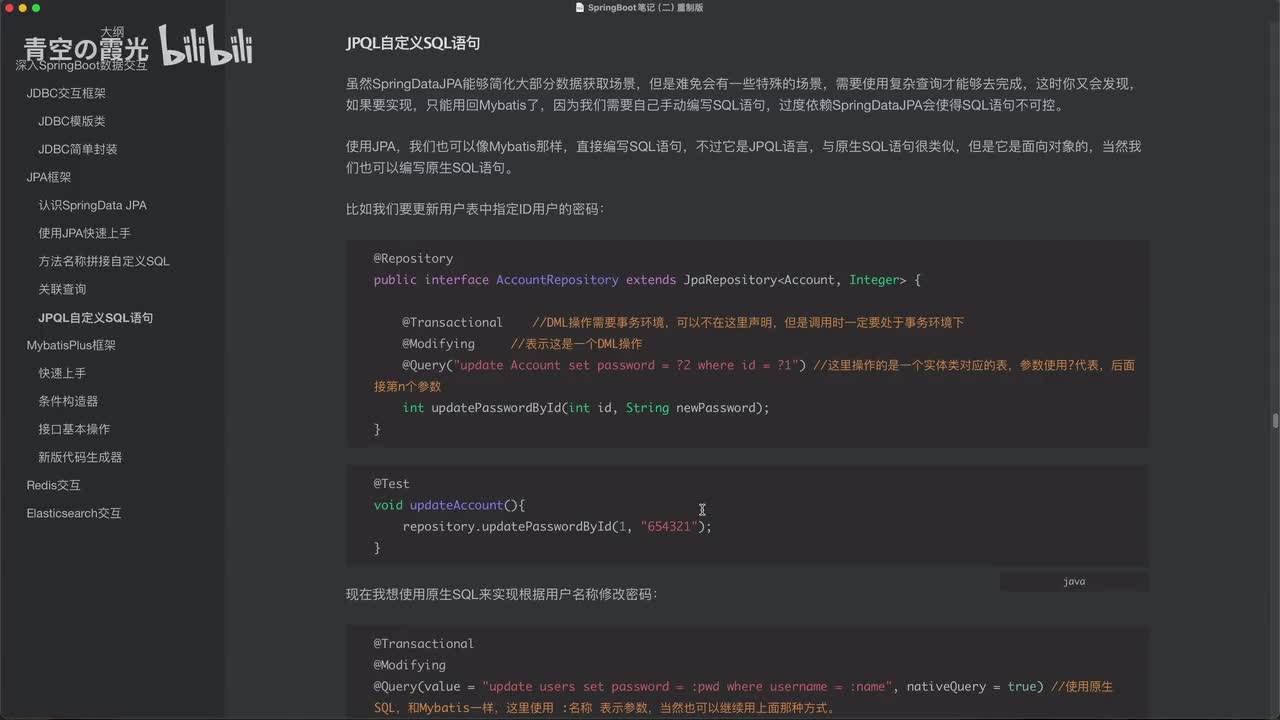Click the paragraph beginning 使用JPA，我们也可以像Mybatis那样

743,157
